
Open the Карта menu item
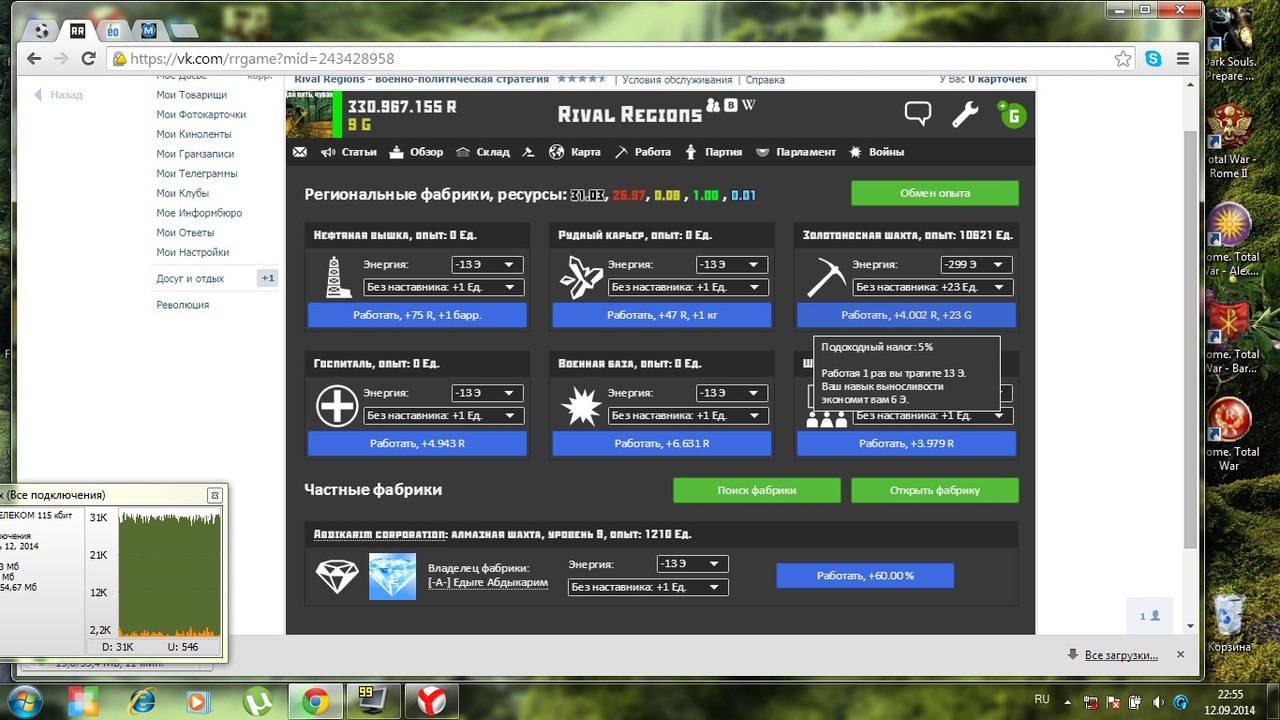(x=575, y=152)
